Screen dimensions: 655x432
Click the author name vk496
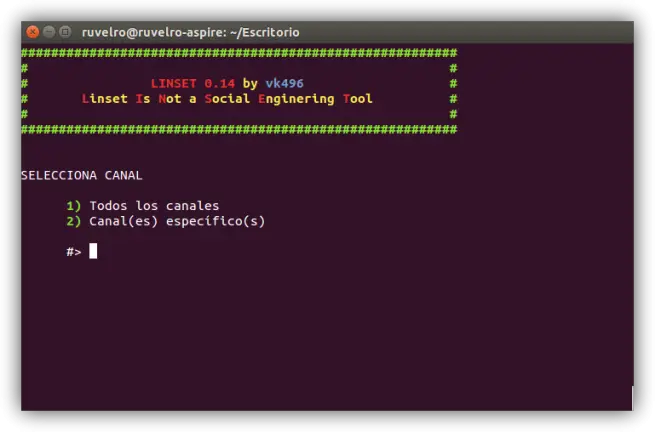pyautogui.click(x=284, y=83)
